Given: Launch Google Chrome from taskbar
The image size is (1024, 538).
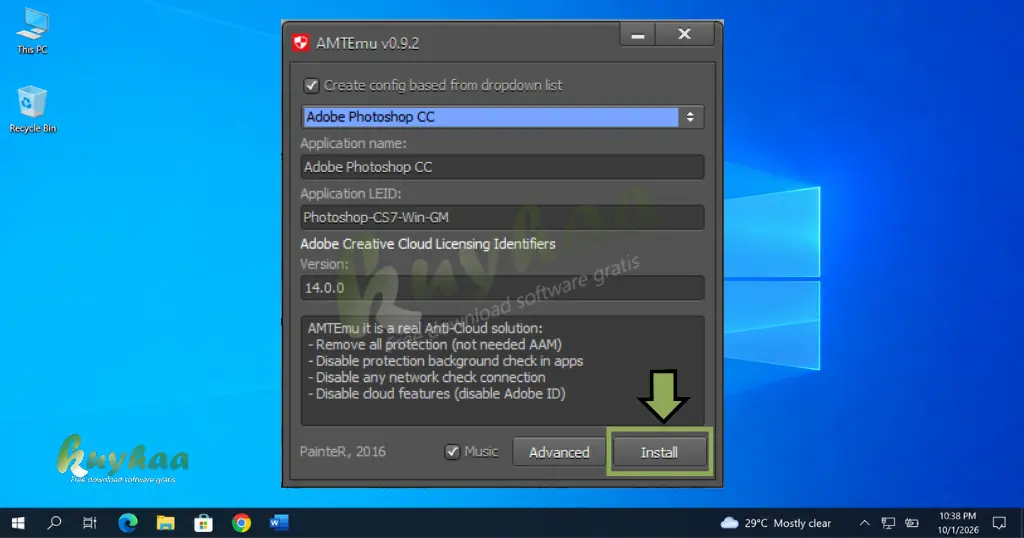Looking at the screenshot, I should (242, 523).
